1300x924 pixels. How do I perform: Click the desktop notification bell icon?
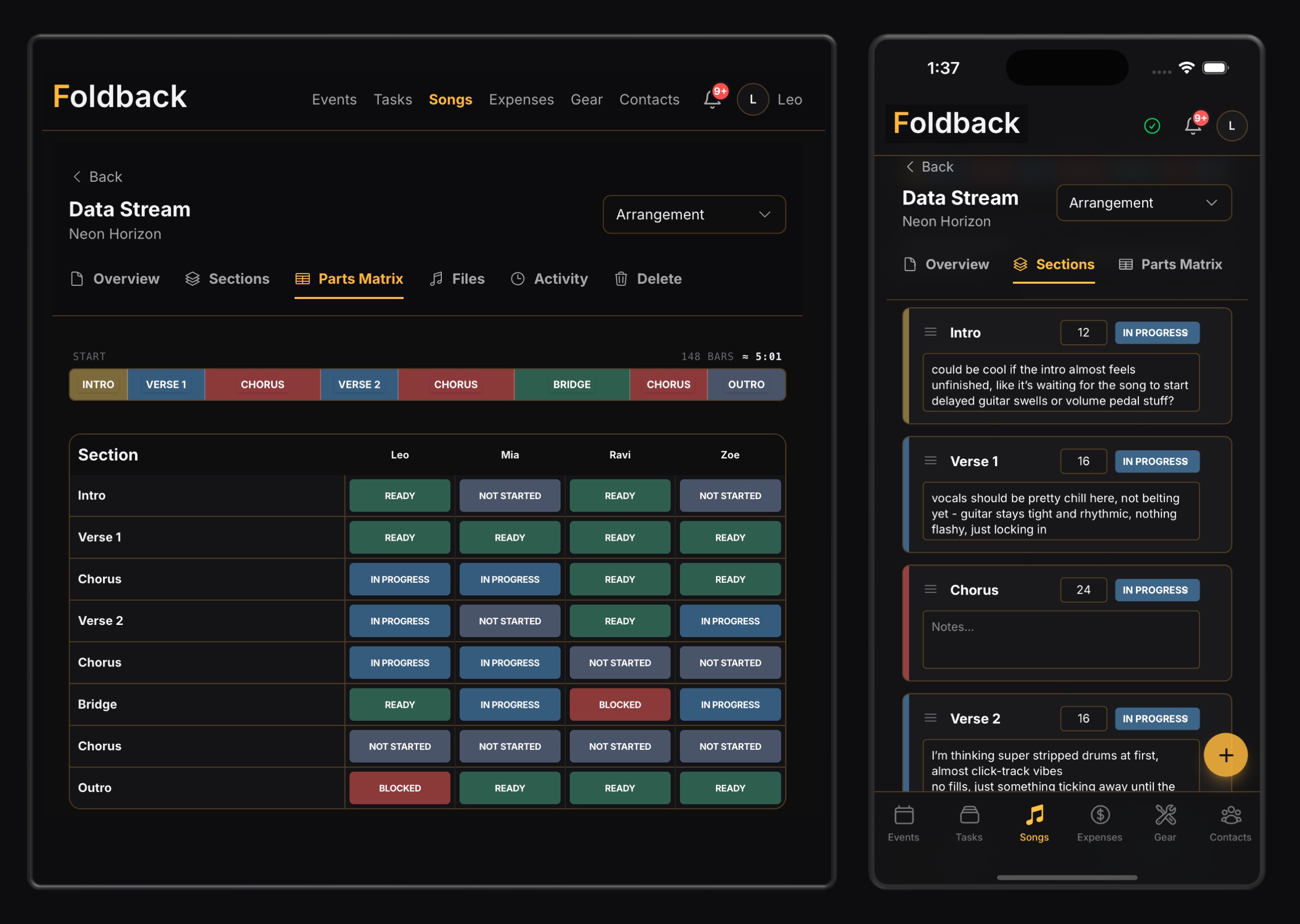click(x=712, y=99)
